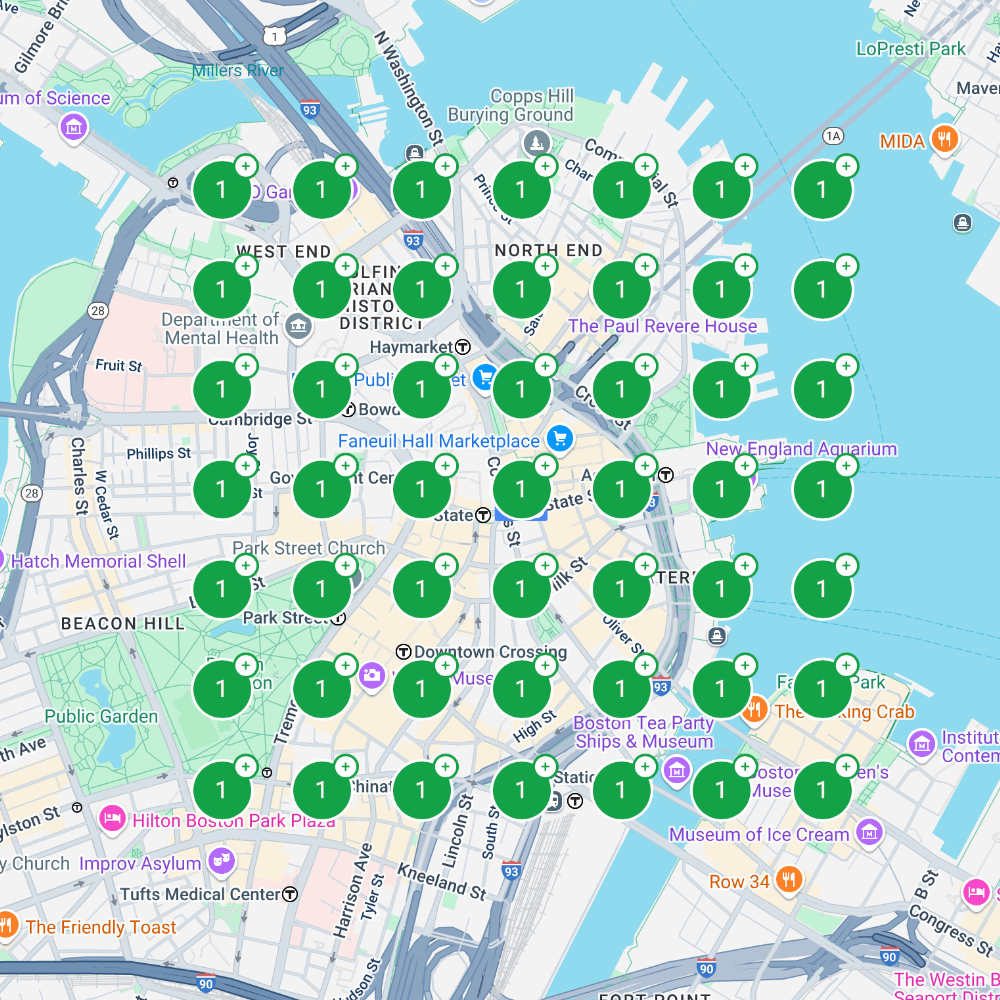Click plus badge on marker by Park Street Church
1000x1000 pixels.
point(346,566)
